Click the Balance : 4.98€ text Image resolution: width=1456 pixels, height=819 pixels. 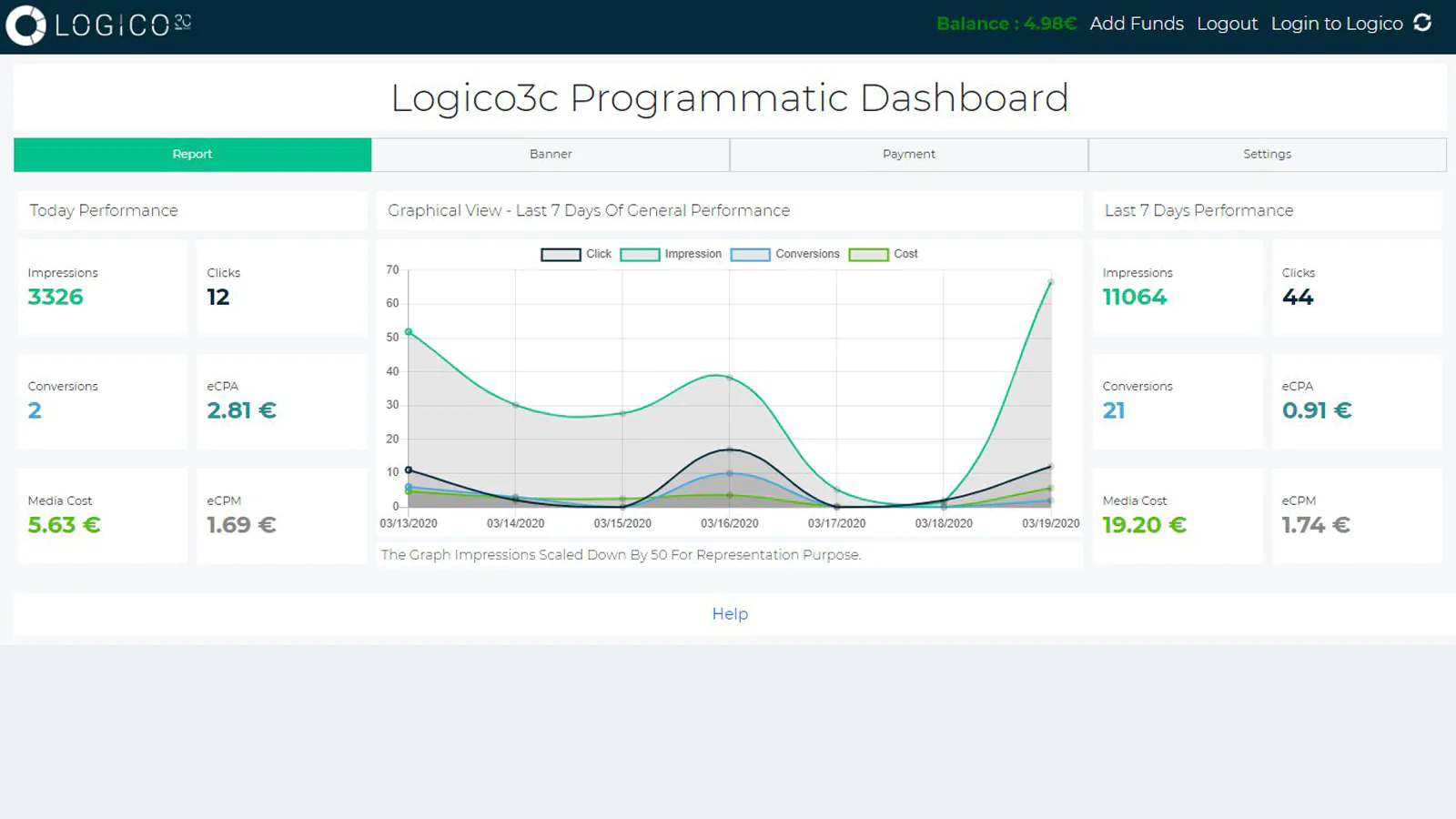(x=1006, y=24)
